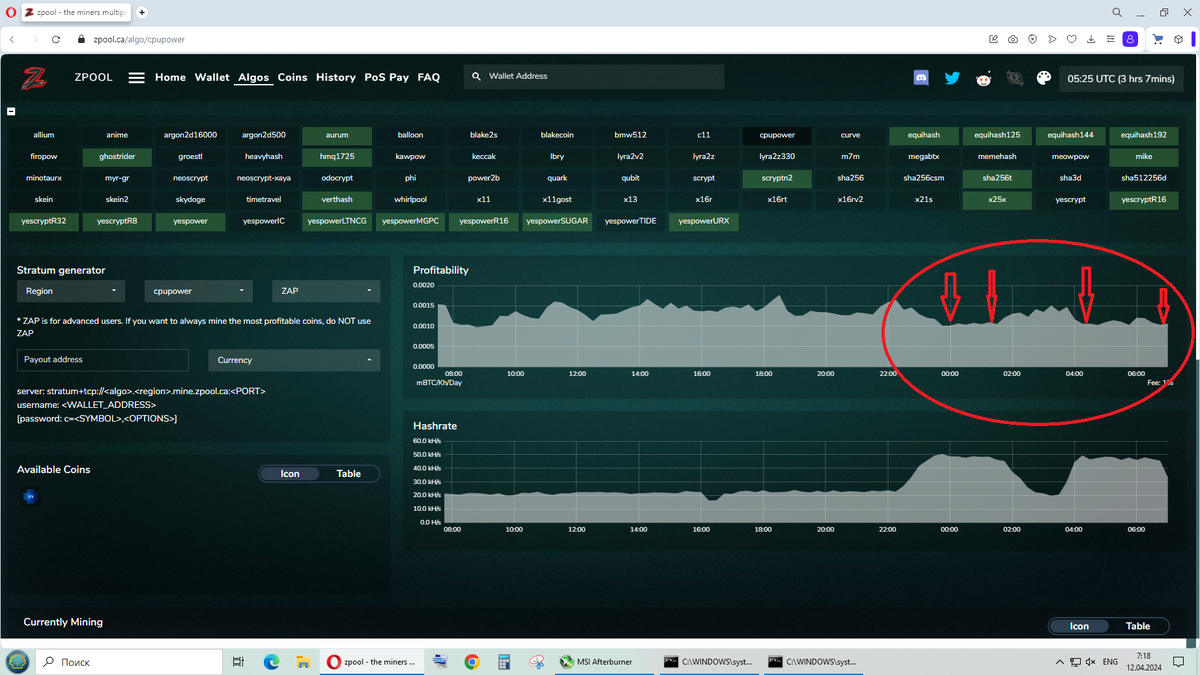Select the cpupower algorithm tile
1200x675 pixels.
coord(777,135)
